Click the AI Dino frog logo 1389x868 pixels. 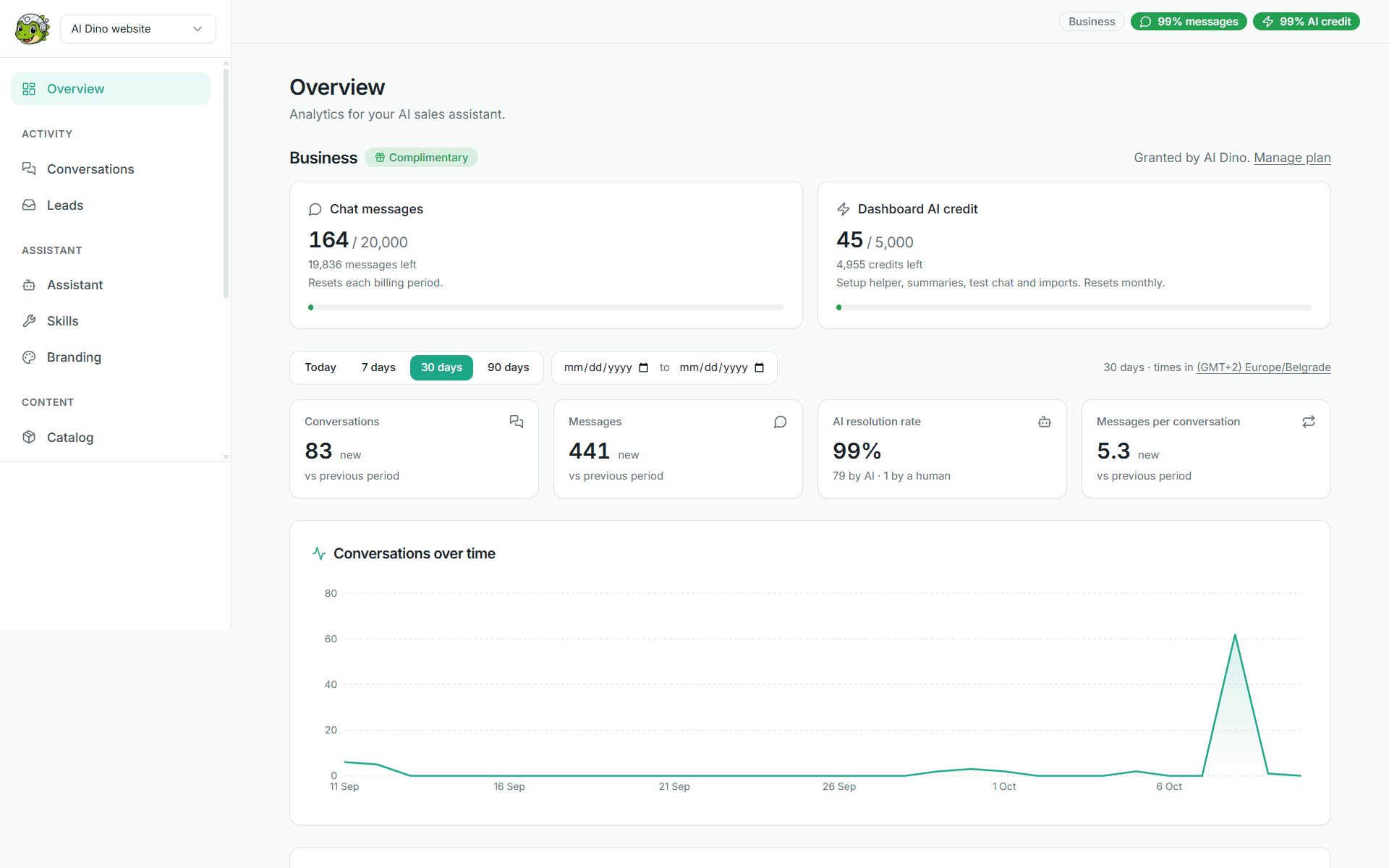tap(32, 29)
